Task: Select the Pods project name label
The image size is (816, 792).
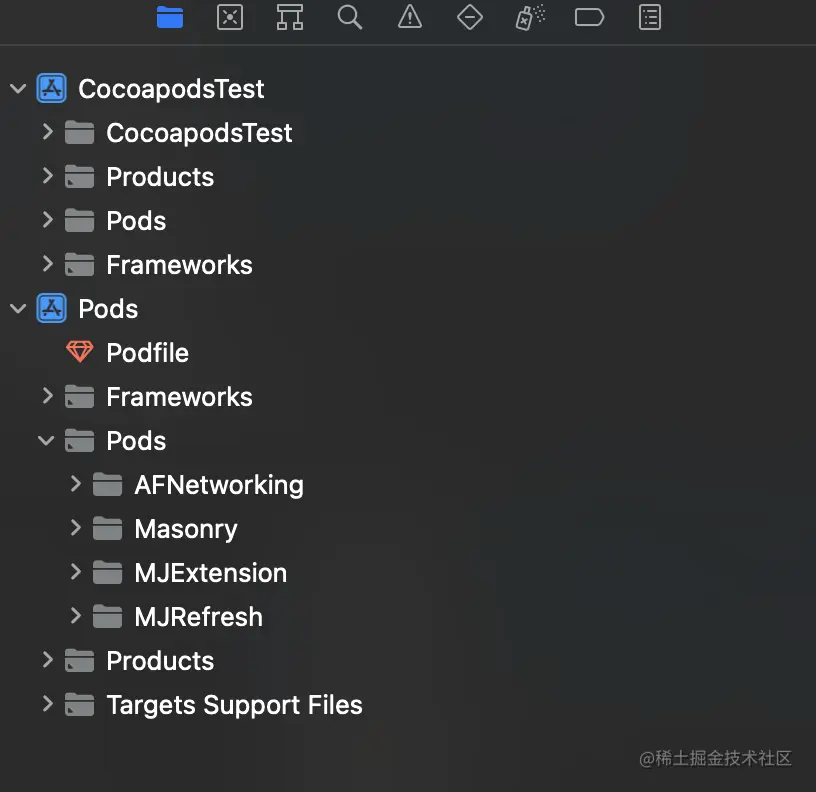Action: point(108,309)
